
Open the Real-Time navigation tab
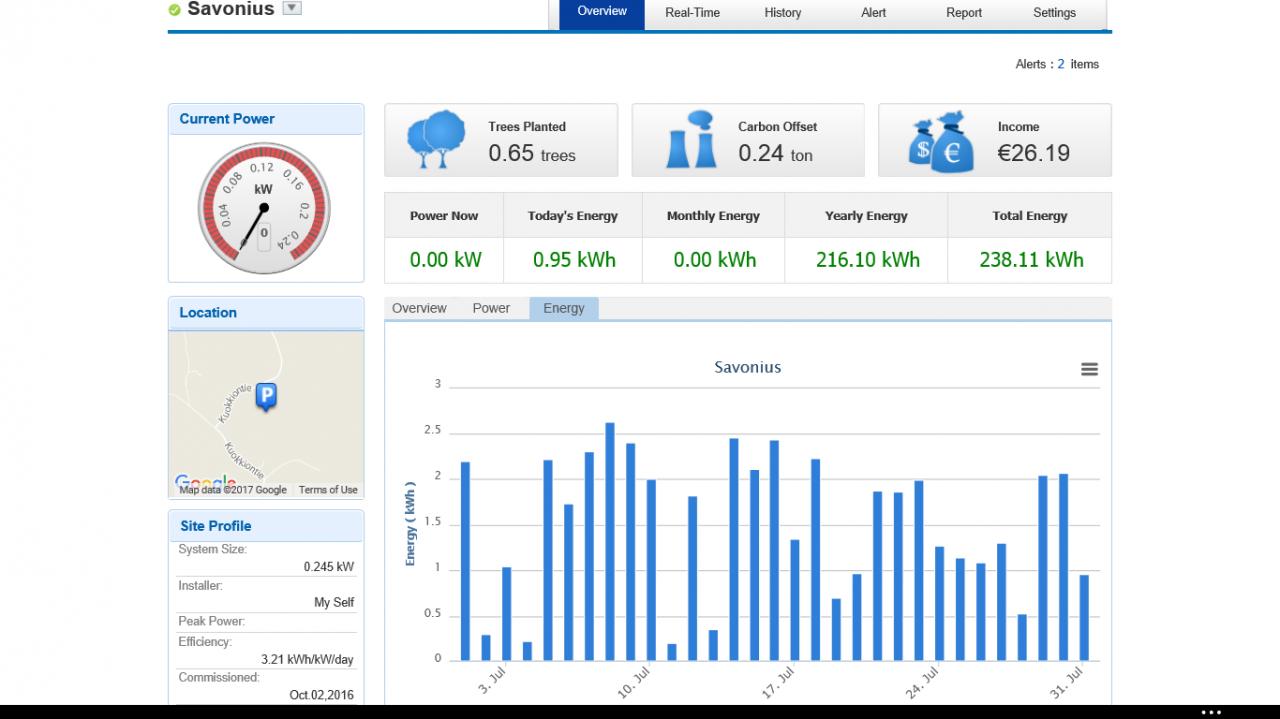coord(692,13)
